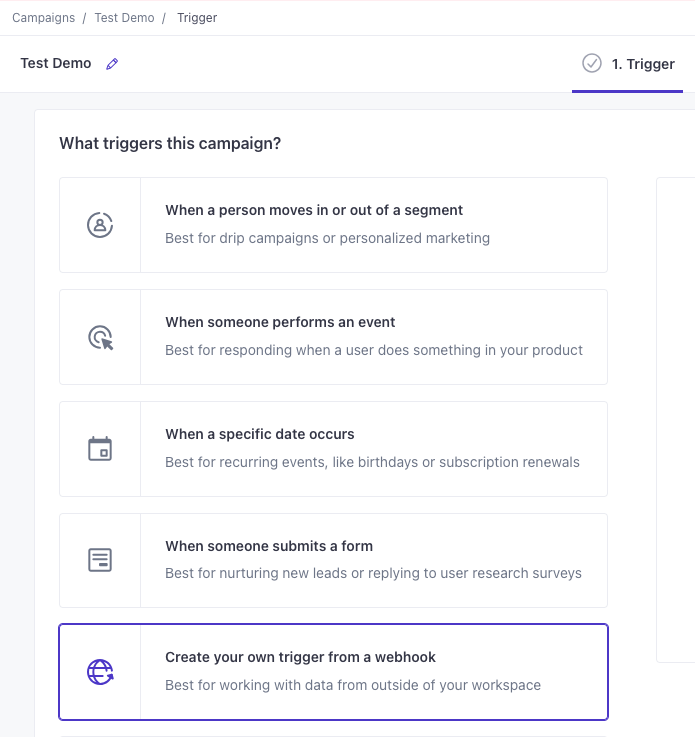This screenshot has height=737, width=695.
Task: Choose 'Create your own trigger from a webhook'
Action: [x=300, y=657]
